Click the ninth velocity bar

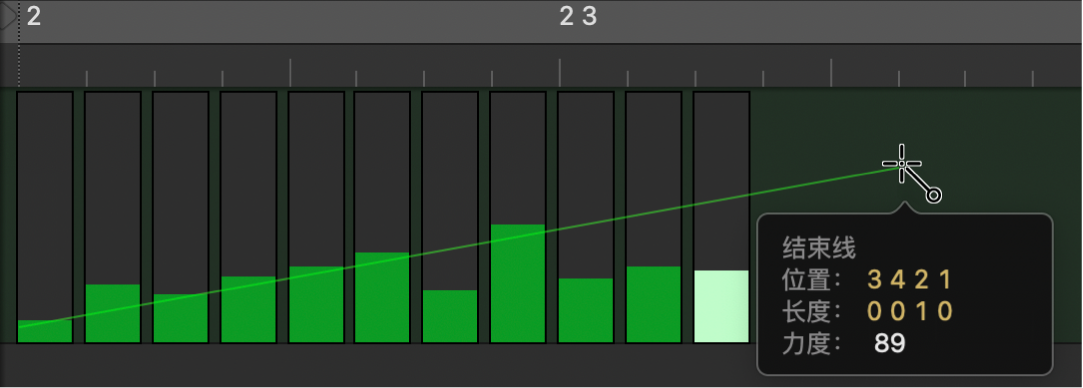point(585,311)
